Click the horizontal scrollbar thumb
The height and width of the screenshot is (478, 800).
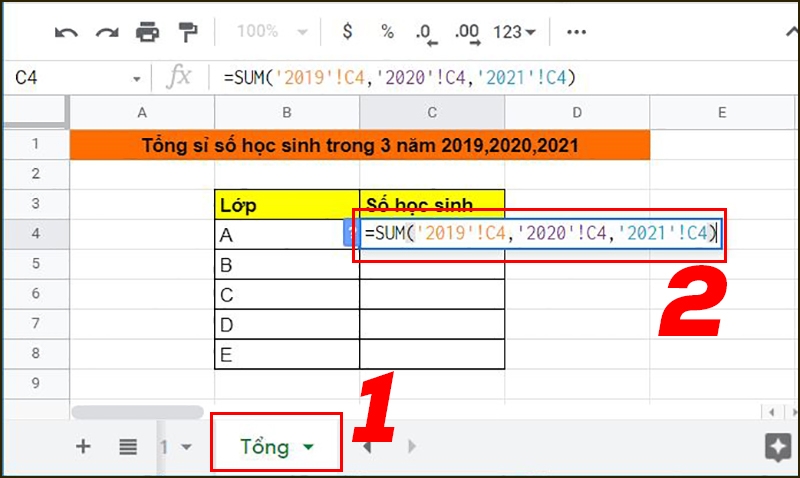[x=137, y=412]
